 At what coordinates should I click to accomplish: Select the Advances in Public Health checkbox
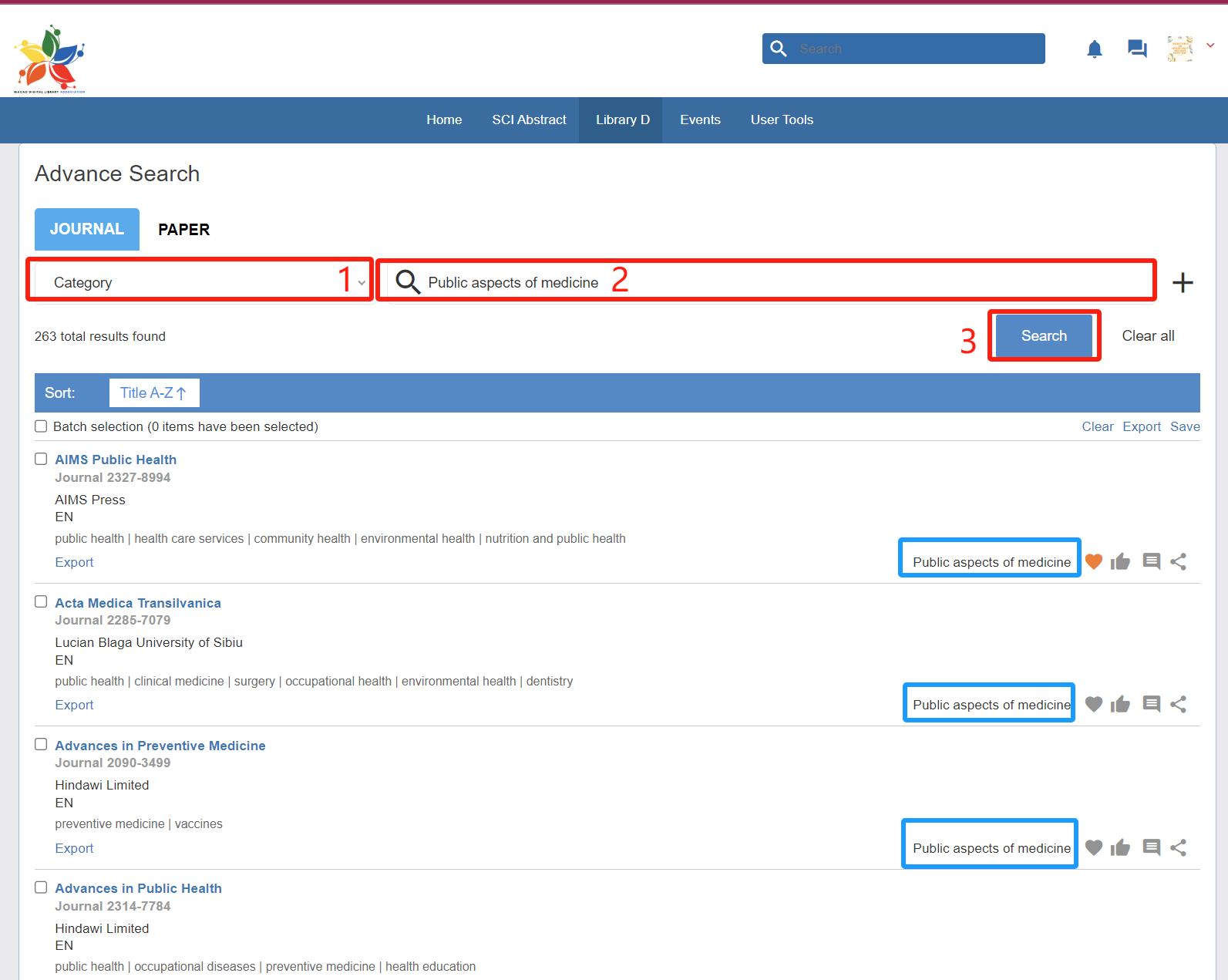tap(41, 887)
